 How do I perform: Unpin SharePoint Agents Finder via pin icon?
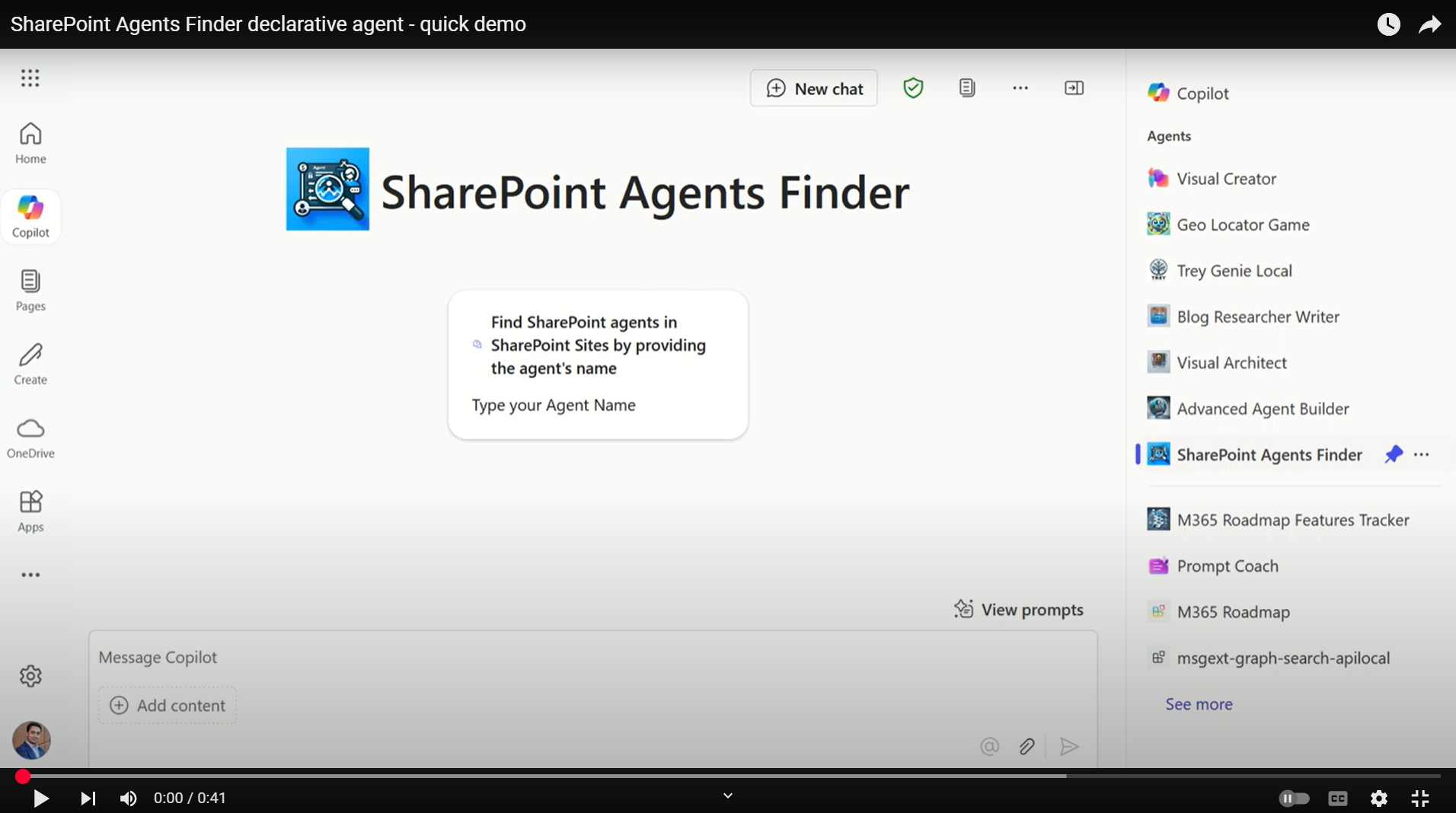(1393, 454)
